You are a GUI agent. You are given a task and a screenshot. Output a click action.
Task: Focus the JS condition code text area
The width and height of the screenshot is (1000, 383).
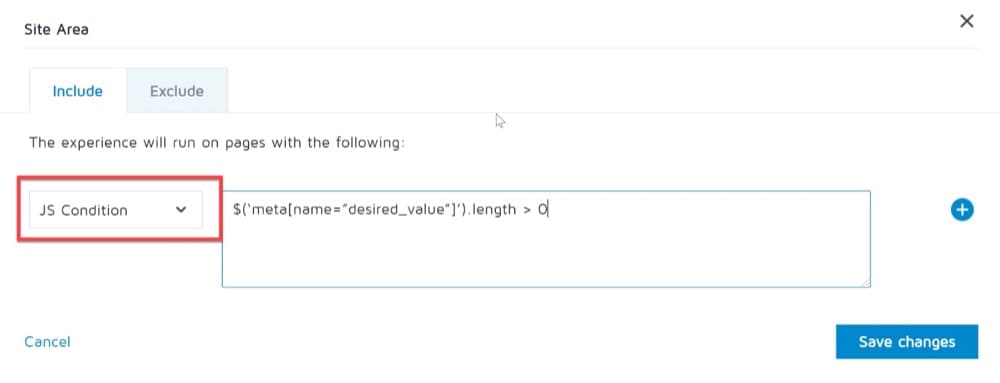[546, 239]
